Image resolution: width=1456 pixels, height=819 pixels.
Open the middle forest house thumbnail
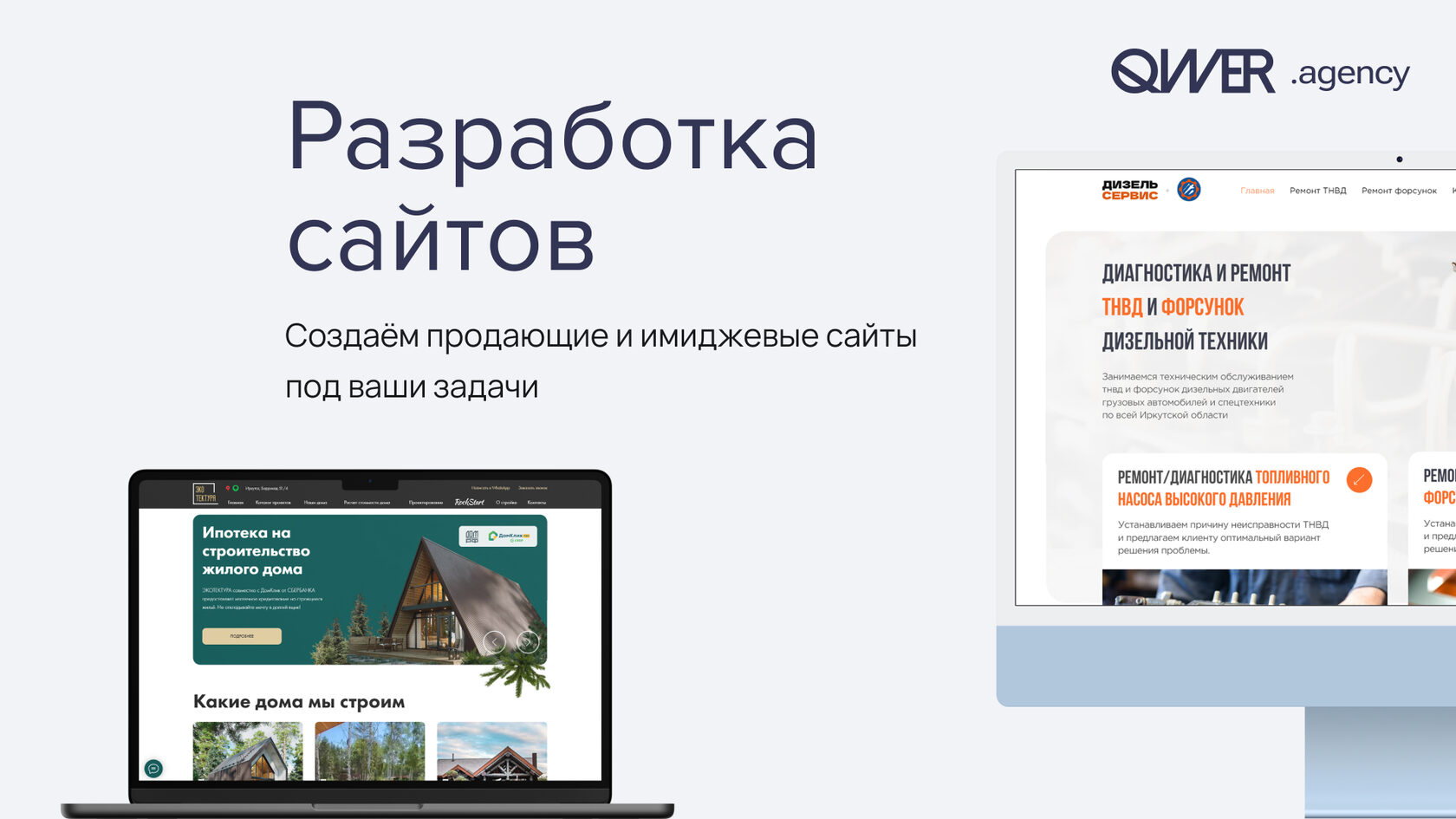point(370,751)
